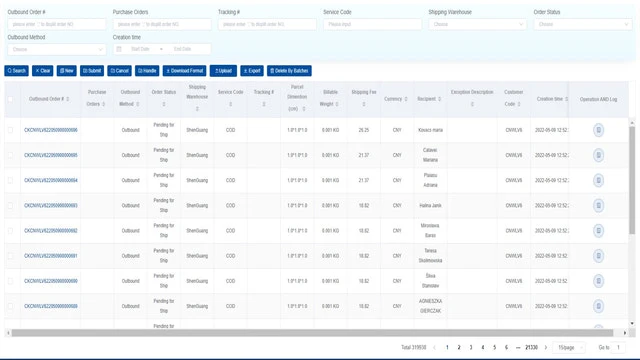Image resolution: width=640 pixels, height=360 pixels.
Task: Open the operation log for Kovacs maria
Action: tap(598, 130)
